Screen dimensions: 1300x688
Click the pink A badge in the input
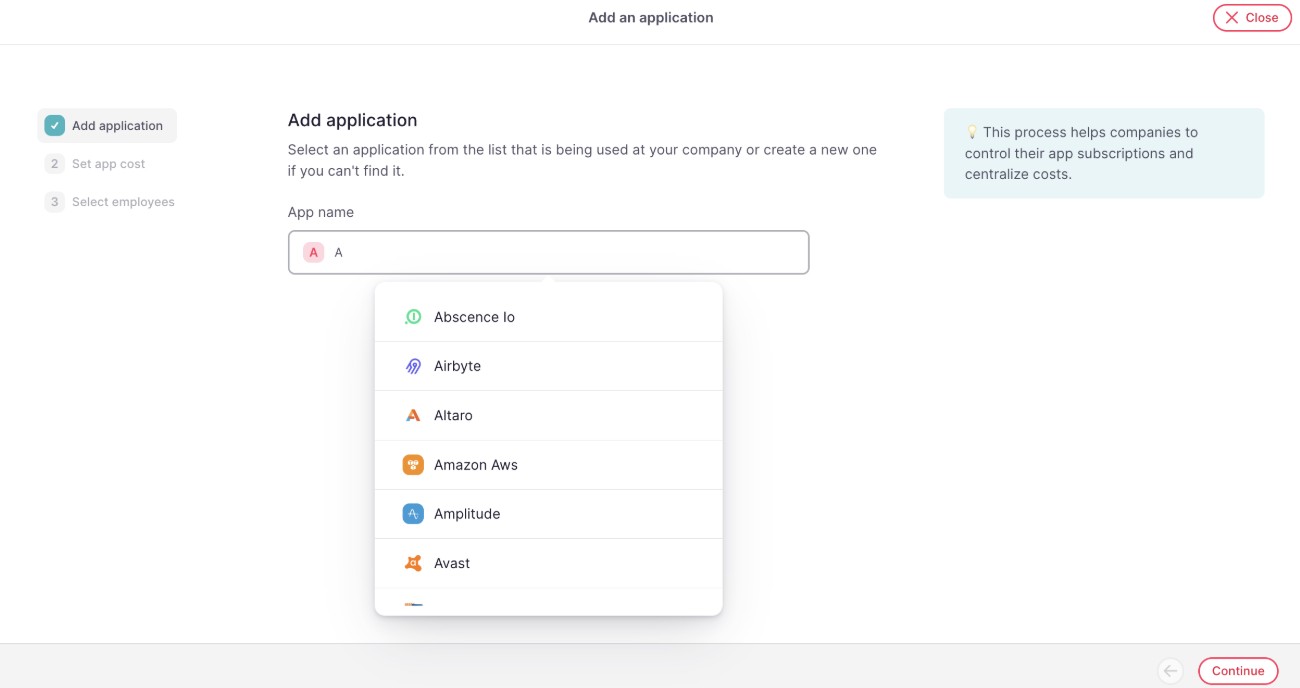314,252
